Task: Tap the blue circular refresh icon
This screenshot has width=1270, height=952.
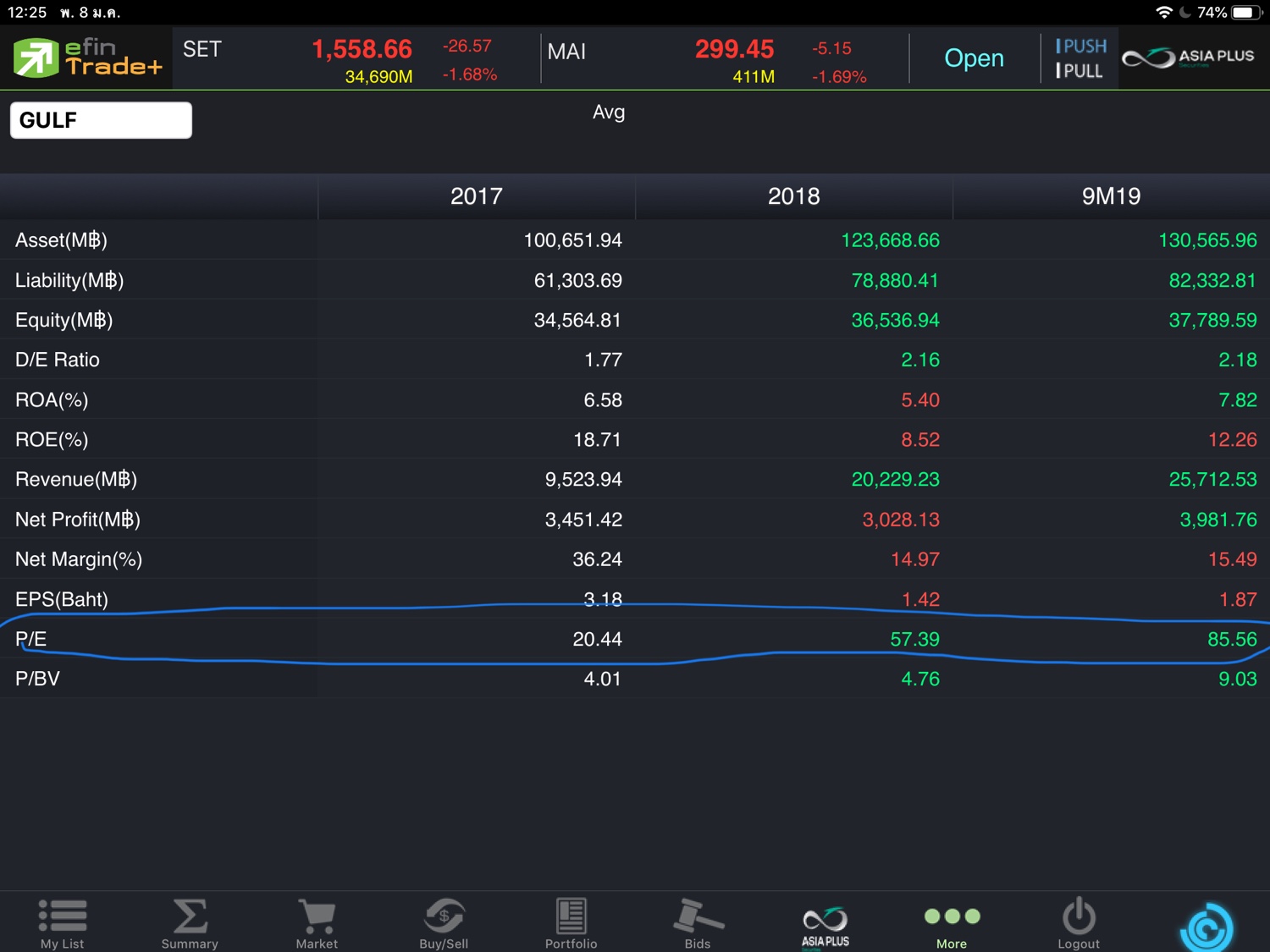Action: (x=1206, y=928)
